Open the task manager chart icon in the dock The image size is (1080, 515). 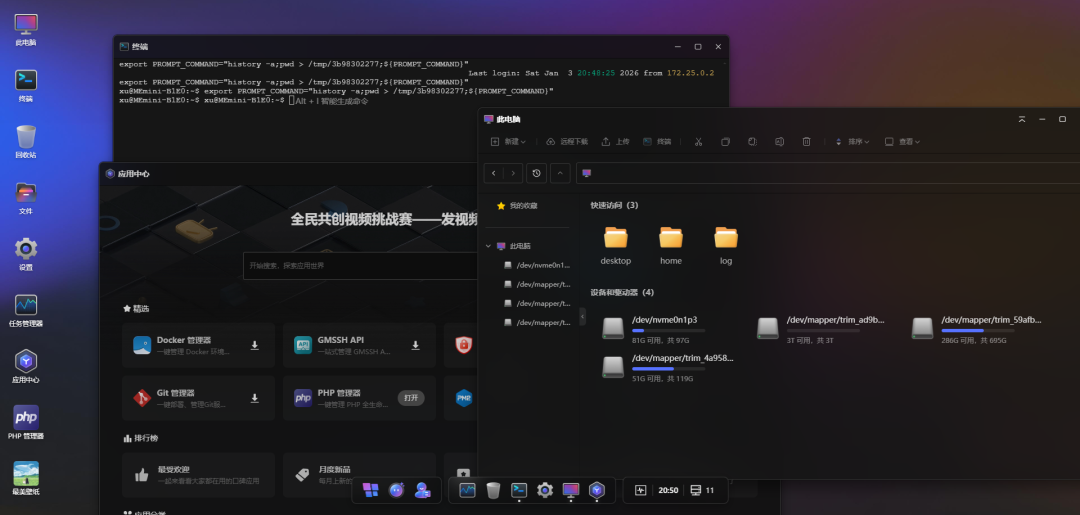click(x=468, y=490)
